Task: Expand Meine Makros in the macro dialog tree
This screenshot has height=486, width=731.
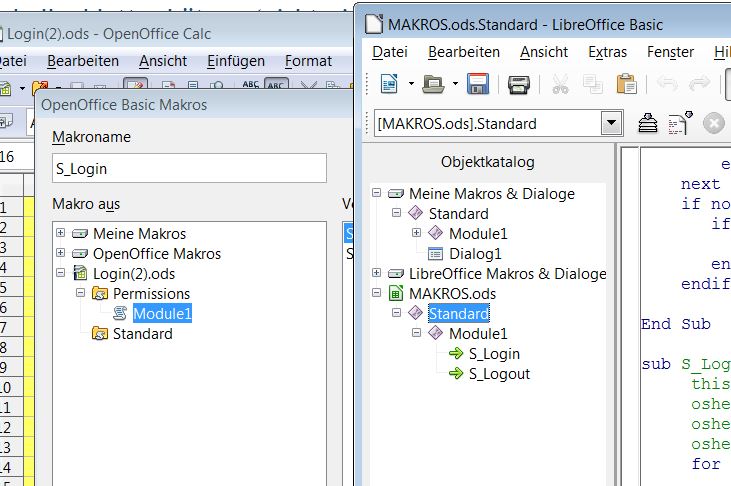Action: pyautogui.click(x=61, y=233)
